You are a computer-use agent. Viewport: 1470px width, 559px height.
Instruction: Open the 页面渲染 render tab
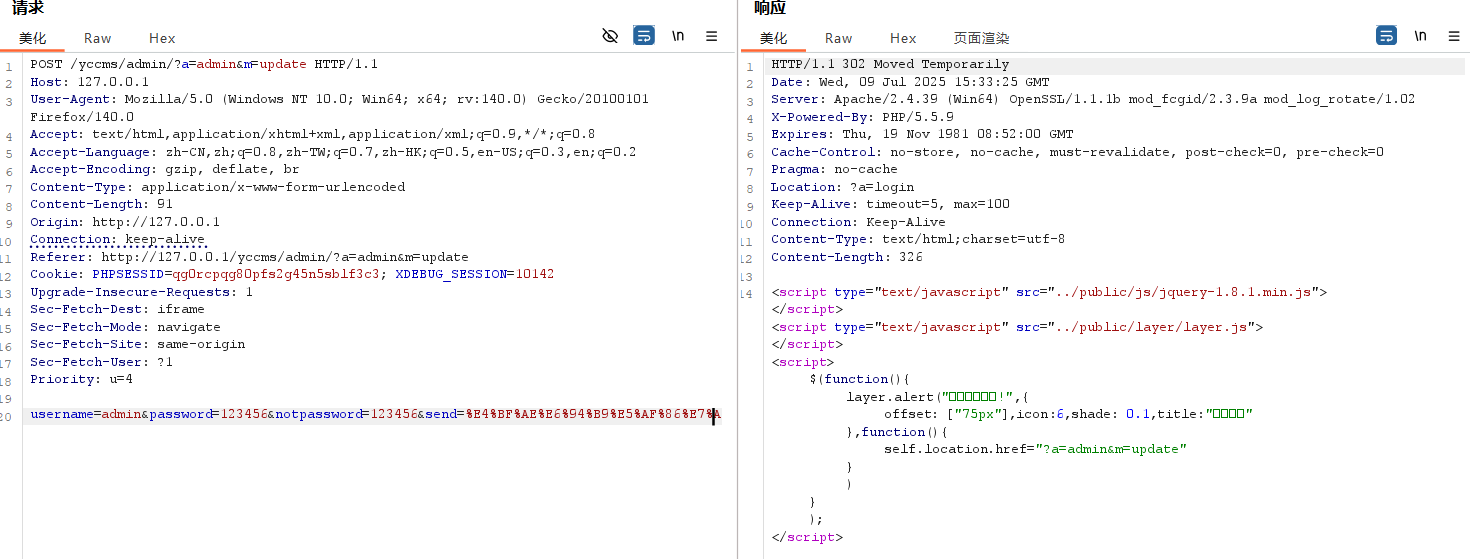click(981, 38)
